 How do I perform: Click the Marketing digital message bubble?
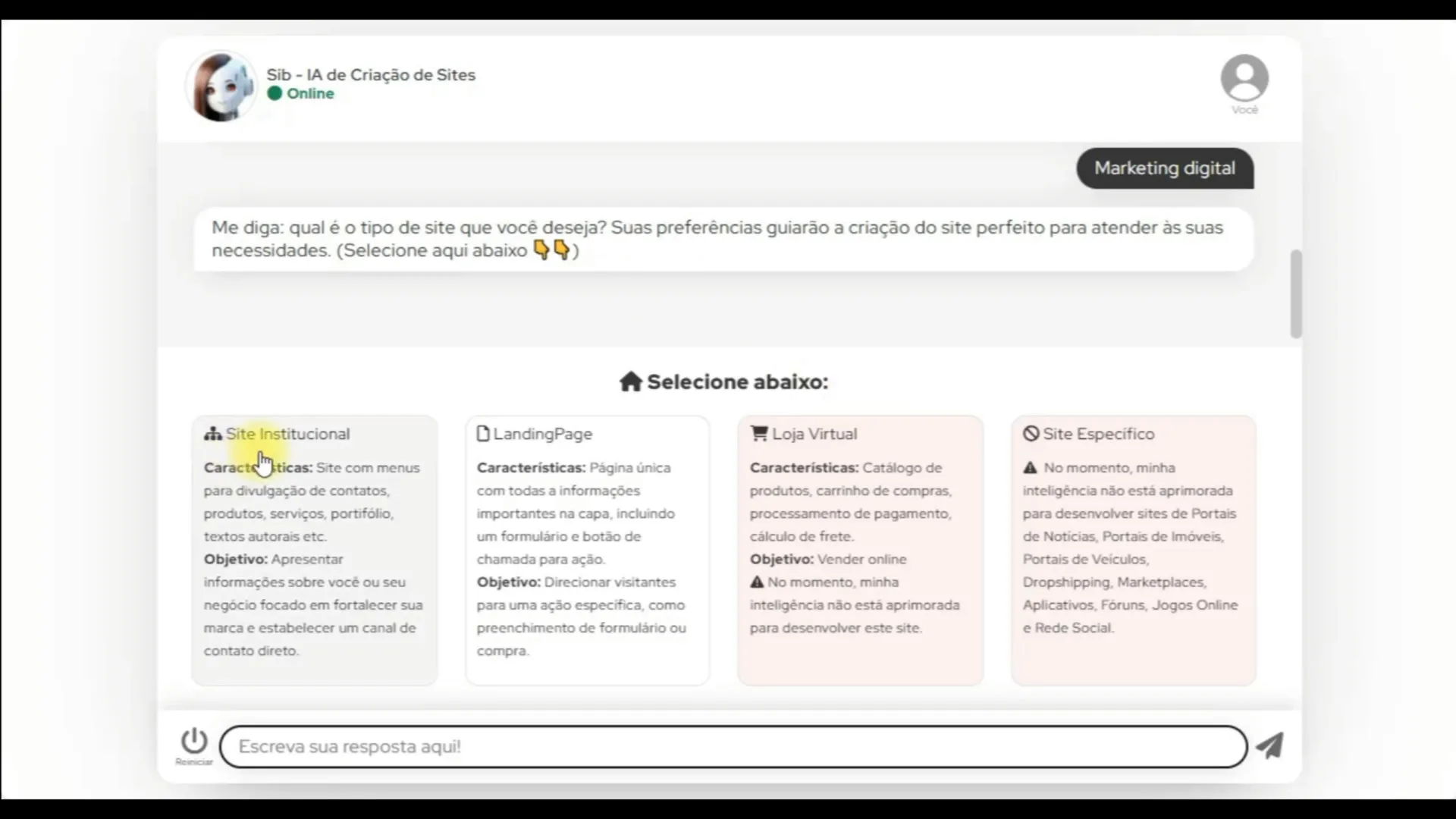[x=1164, y=168]
